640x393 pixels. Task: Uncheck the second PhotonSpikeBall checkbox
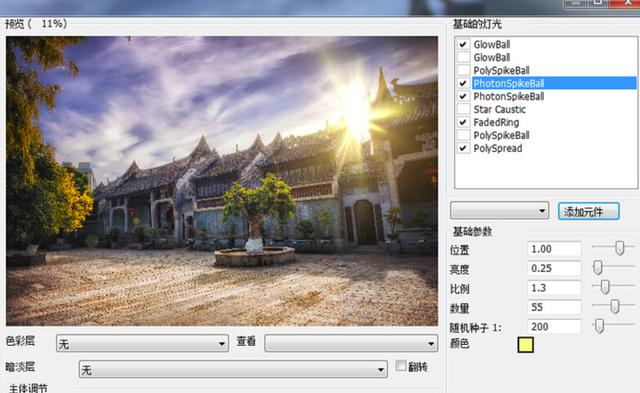pos(463,96)
